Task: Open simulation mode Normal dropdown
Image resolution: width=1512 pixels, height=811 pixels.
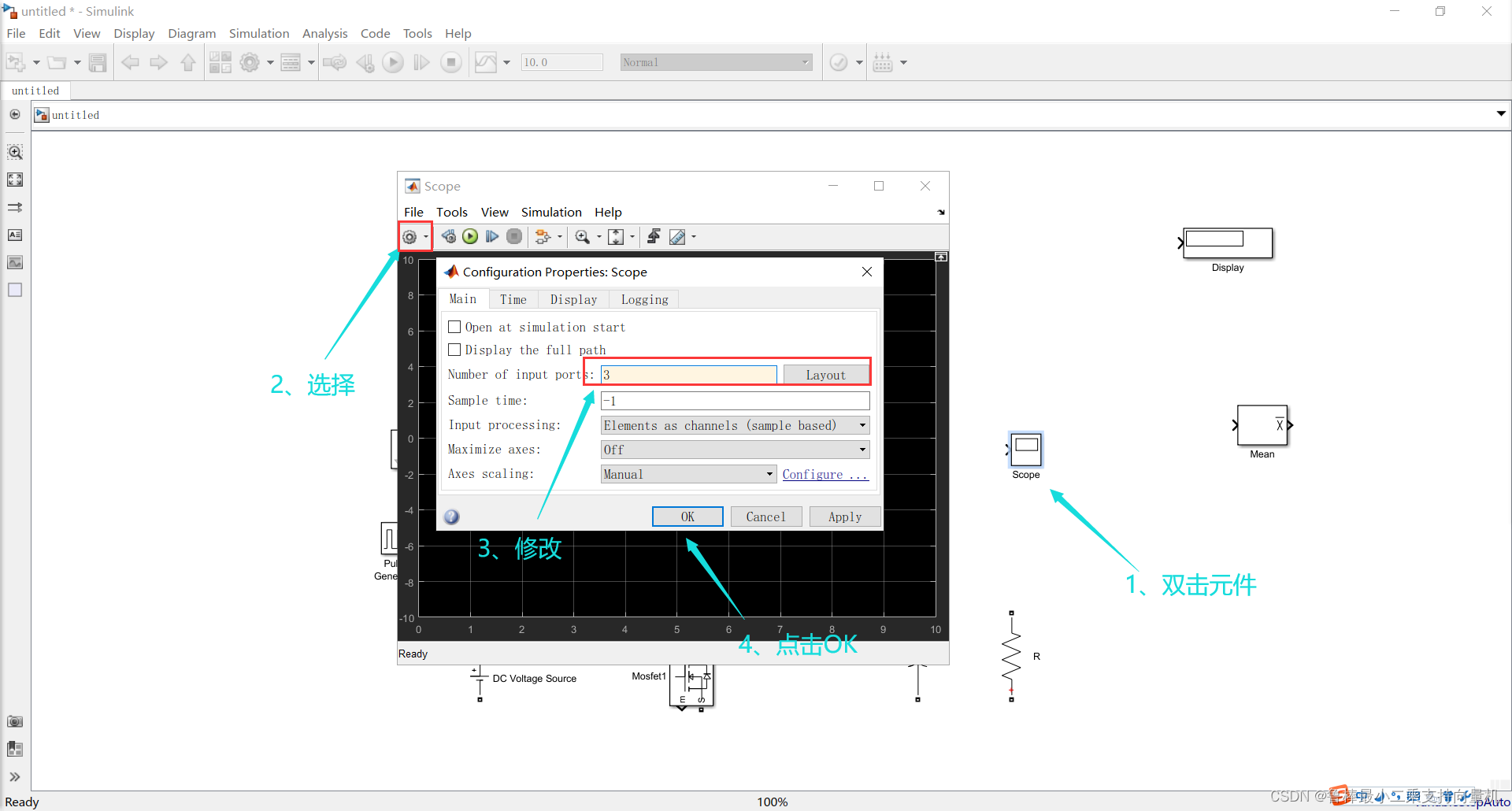Action: (x=716, y=62)
